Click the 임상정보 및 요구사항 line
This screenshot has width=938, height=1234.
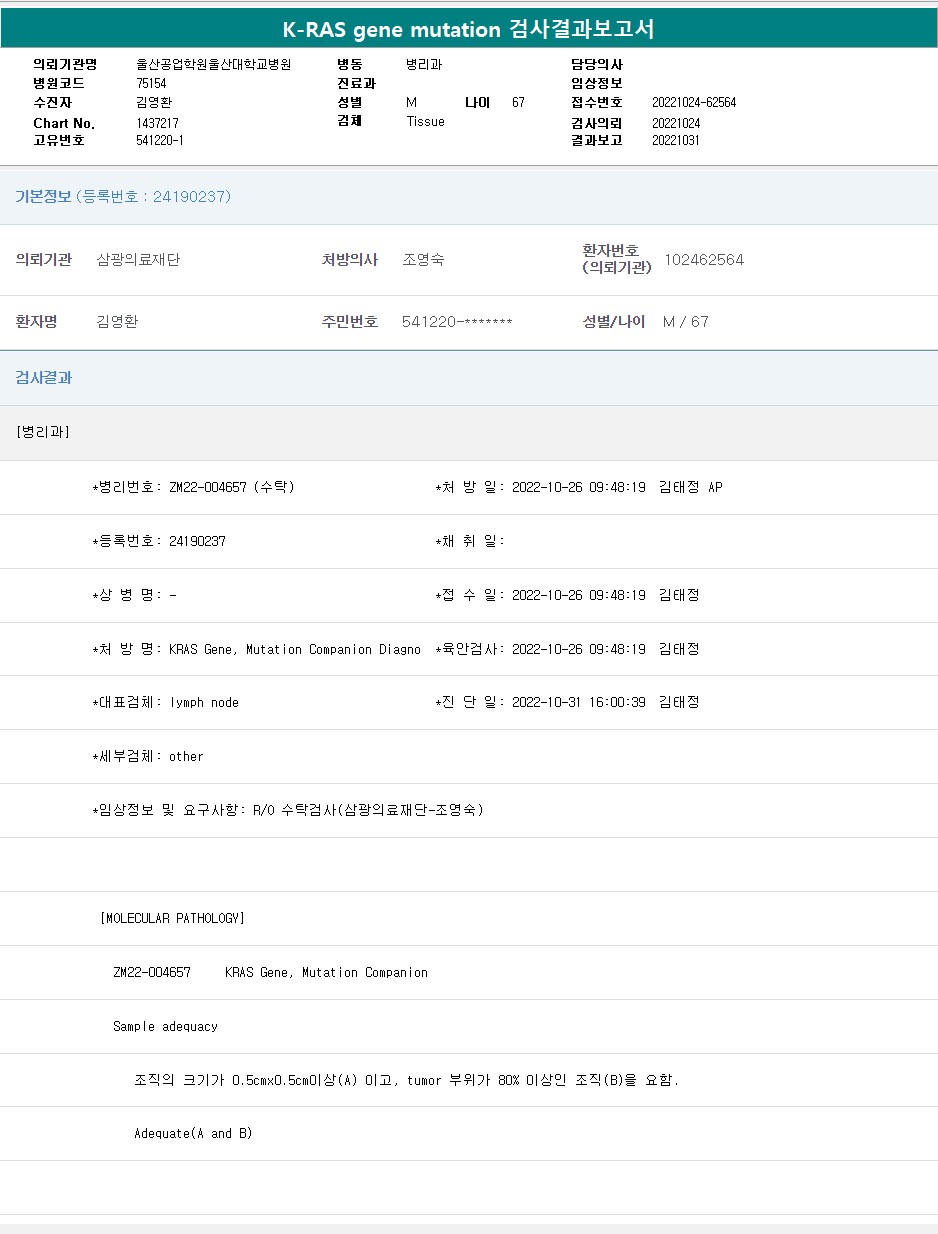pyautogui.click(x=288, y=810)
